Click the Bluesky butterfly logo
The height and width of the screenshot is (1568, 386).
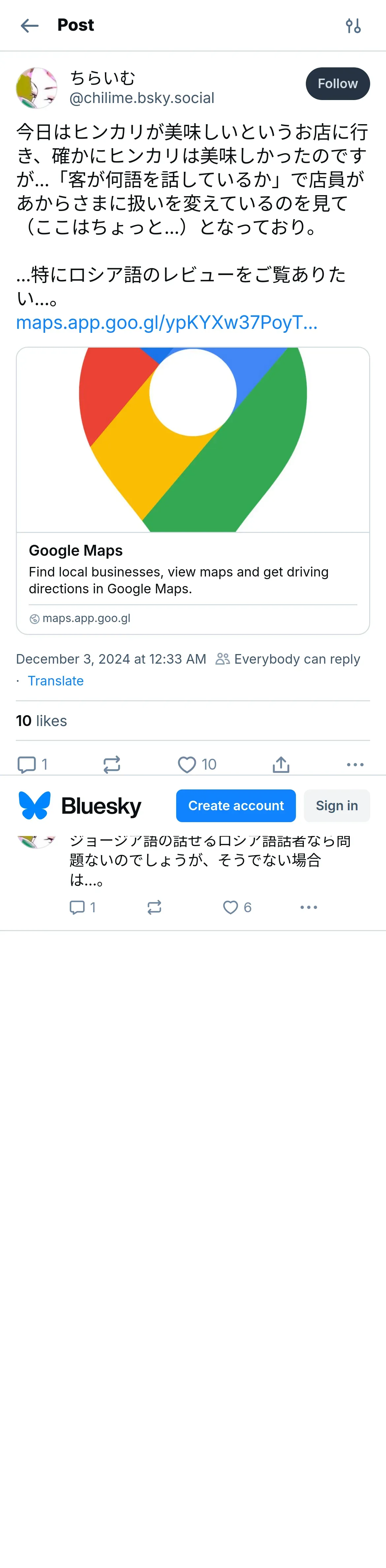pos(35,806)
